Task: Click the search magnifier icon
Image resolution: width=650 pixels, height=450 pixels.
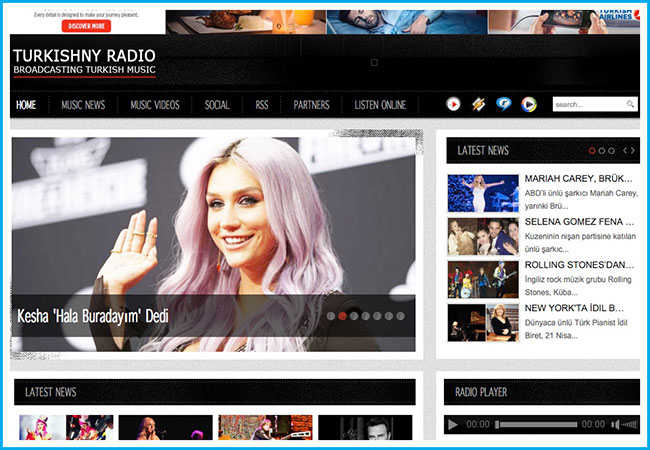Action: [630, 104]
